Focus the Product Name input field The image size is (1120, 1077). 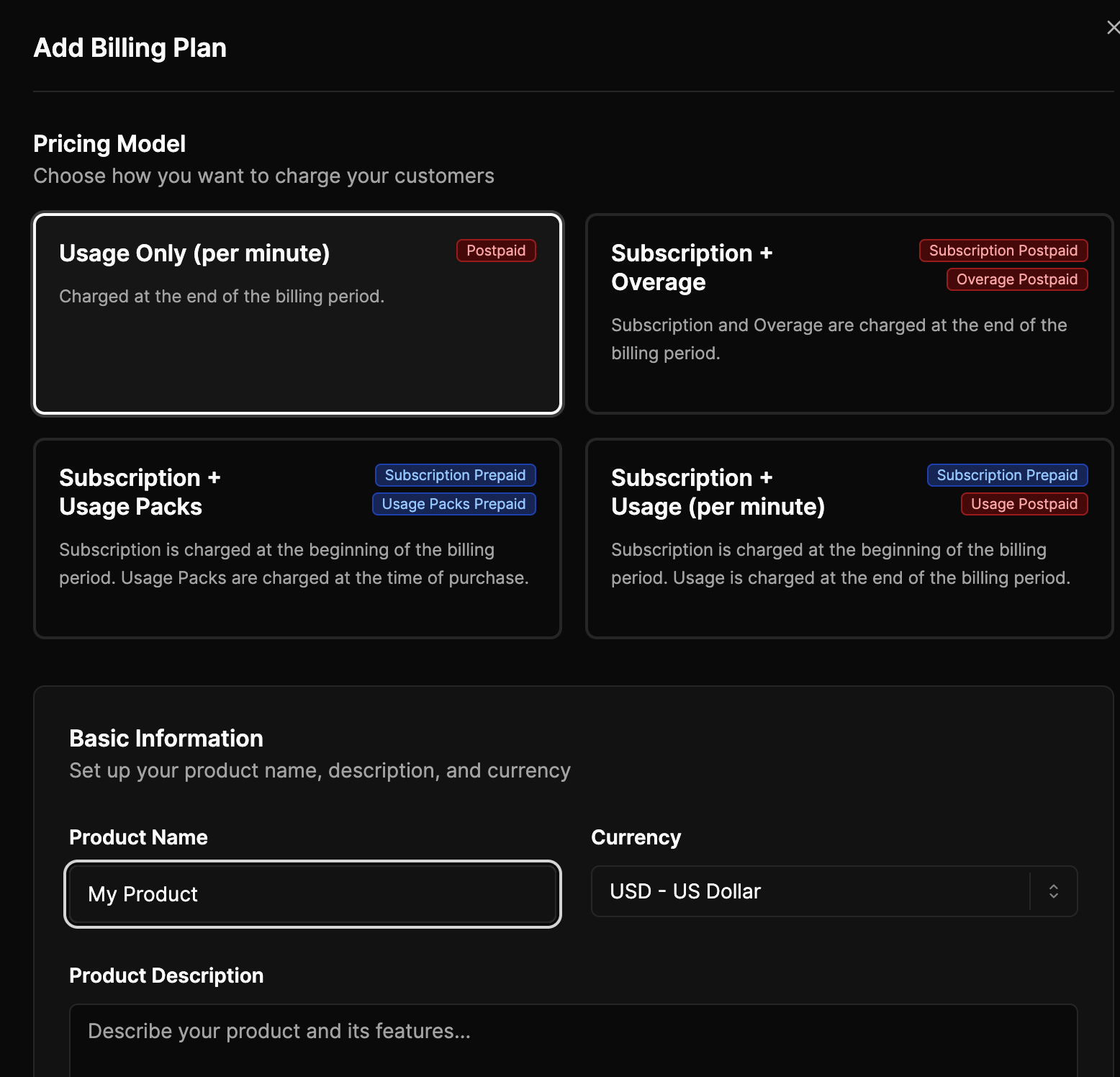pos(312,894)
